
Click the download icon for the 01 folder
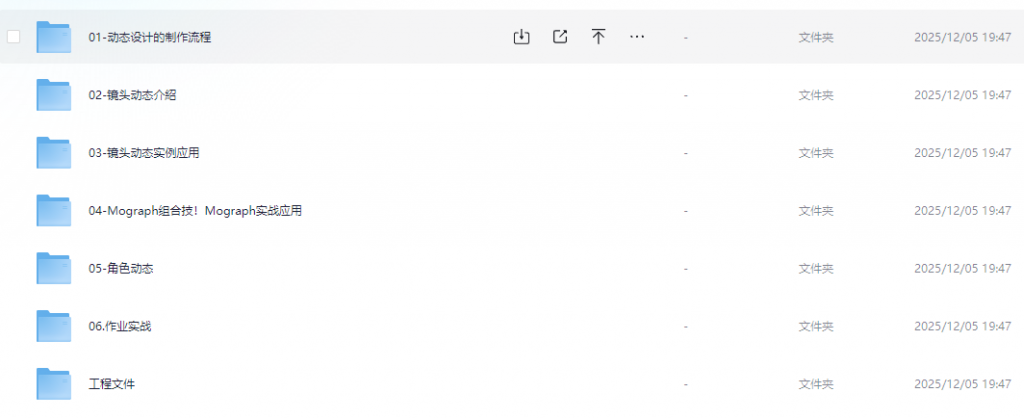click(x=521, y=37)
